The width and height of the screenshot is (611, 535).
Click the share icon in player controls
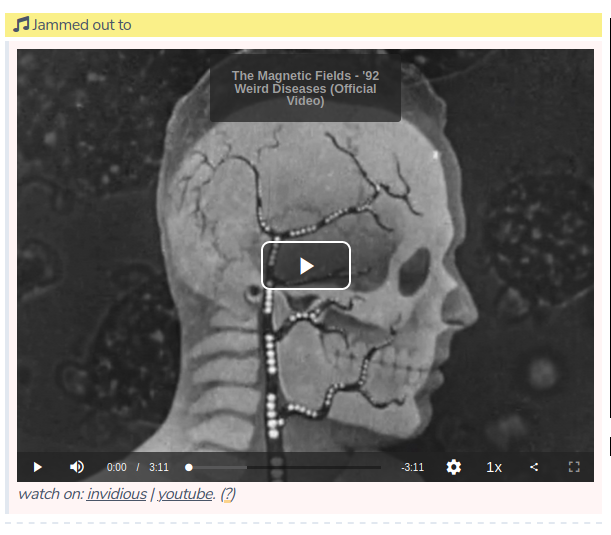pyautogui.click(x=534, y=467)
